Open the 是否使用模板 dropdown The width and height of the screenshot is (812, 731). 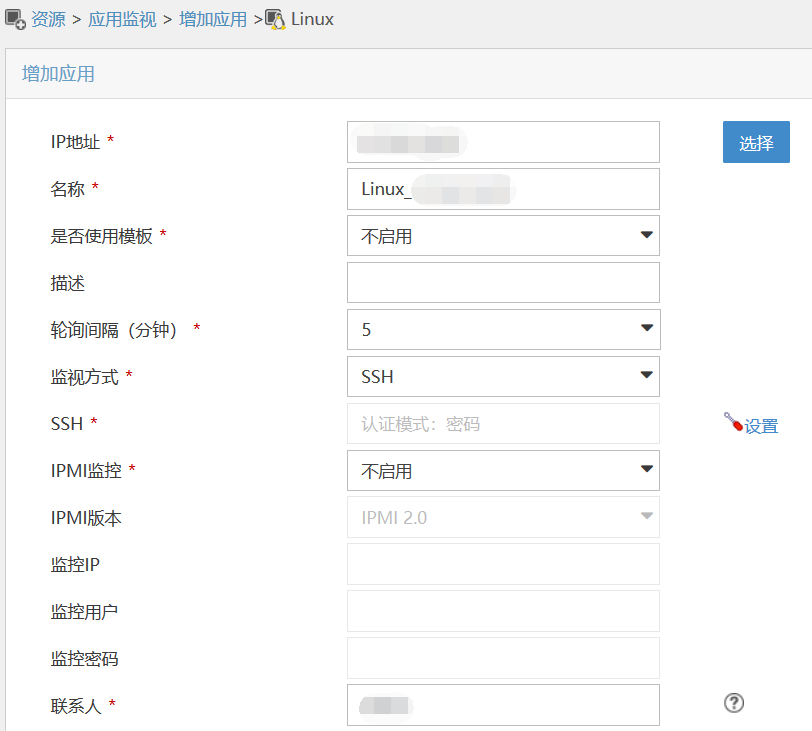(503, 236)
